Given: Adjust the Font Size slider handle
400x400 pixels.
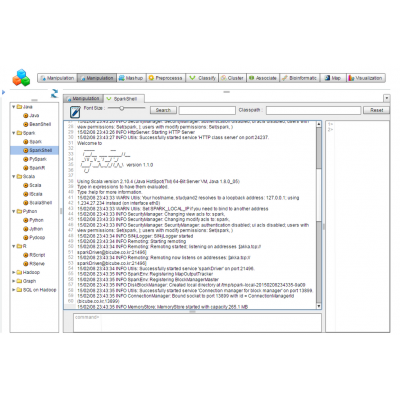Looking at the screenshot, I should 122,108.
